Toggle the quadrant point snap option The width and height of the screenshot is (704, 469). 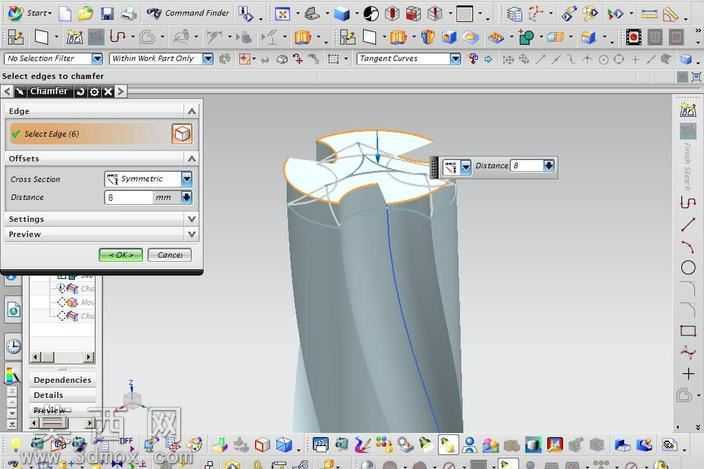tap(619, 59)
